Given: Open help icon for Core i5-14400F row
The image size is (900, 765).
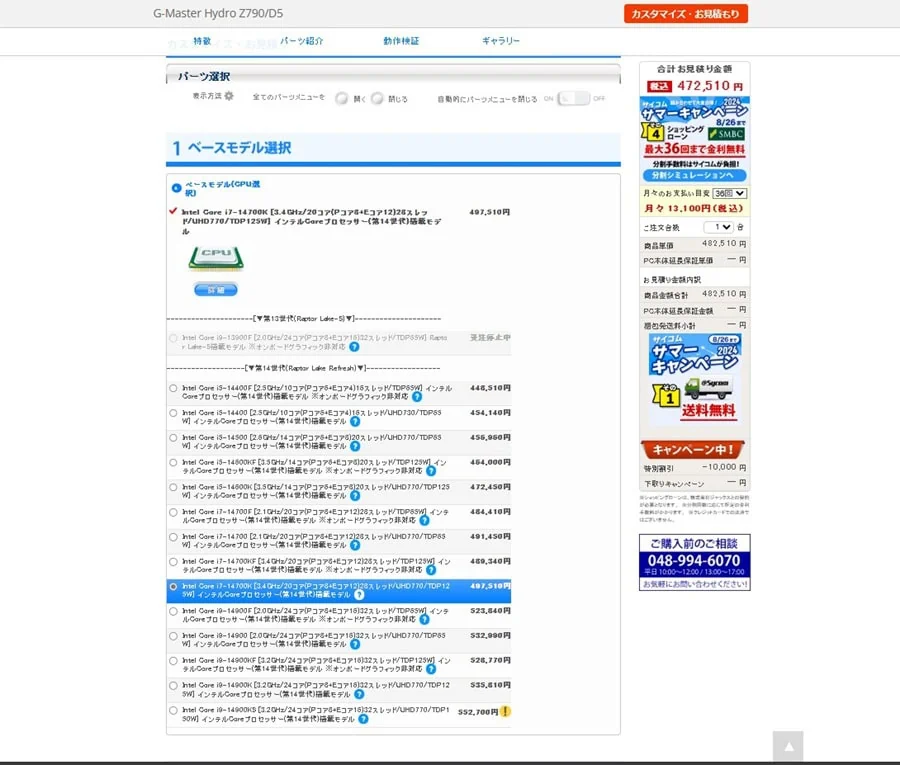Looking at the screenshot, I should click(x=417, y=397).
